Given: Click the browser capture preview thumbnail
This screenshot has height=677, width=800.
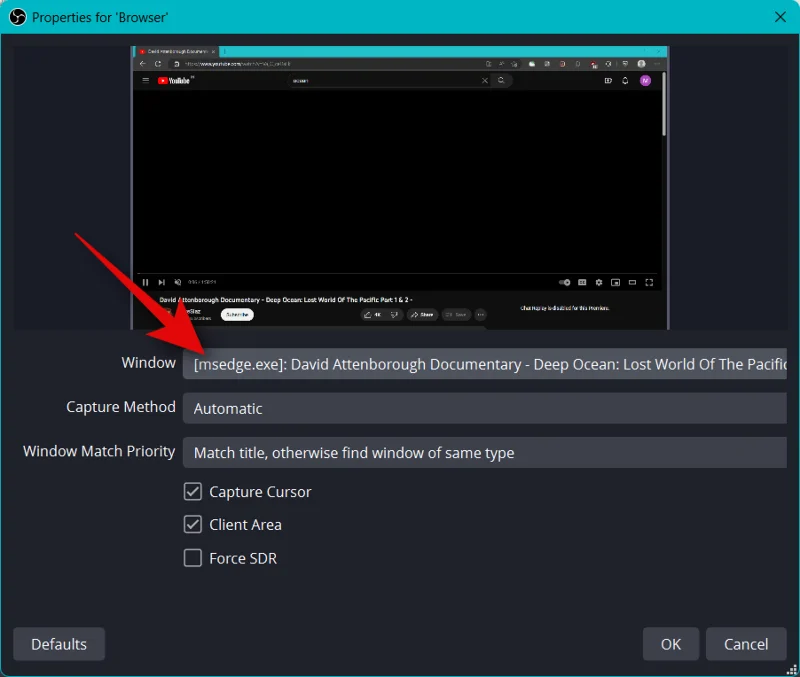Looking at the screenshot, I should click(400, 188).
